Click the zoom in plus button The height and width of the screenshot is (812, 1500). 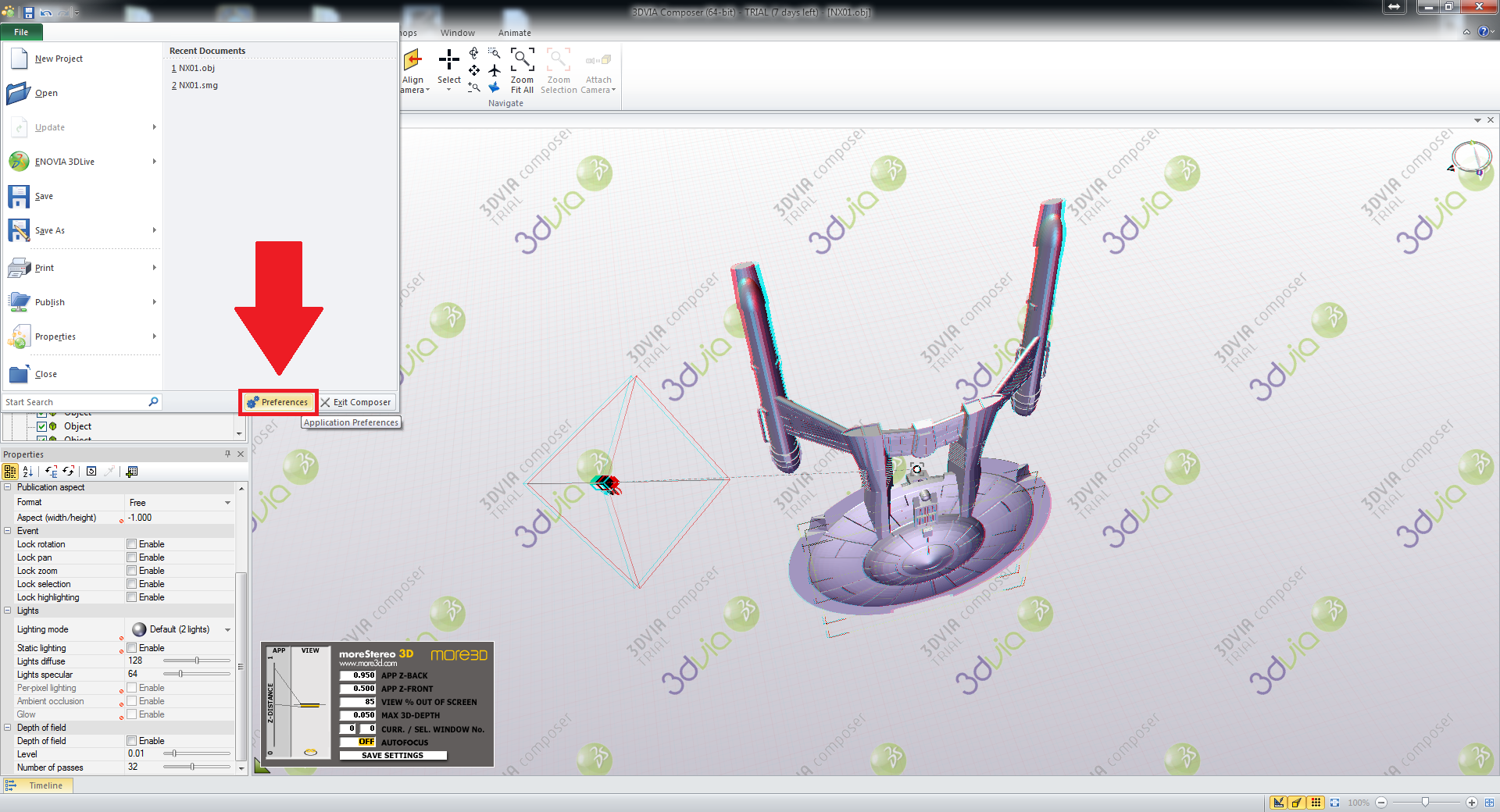(1472, 803)
